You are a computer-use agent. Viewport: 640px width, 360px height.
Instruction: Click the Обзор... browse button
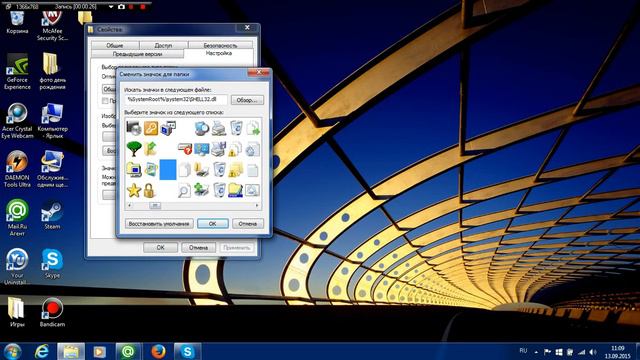coord(247,100)
